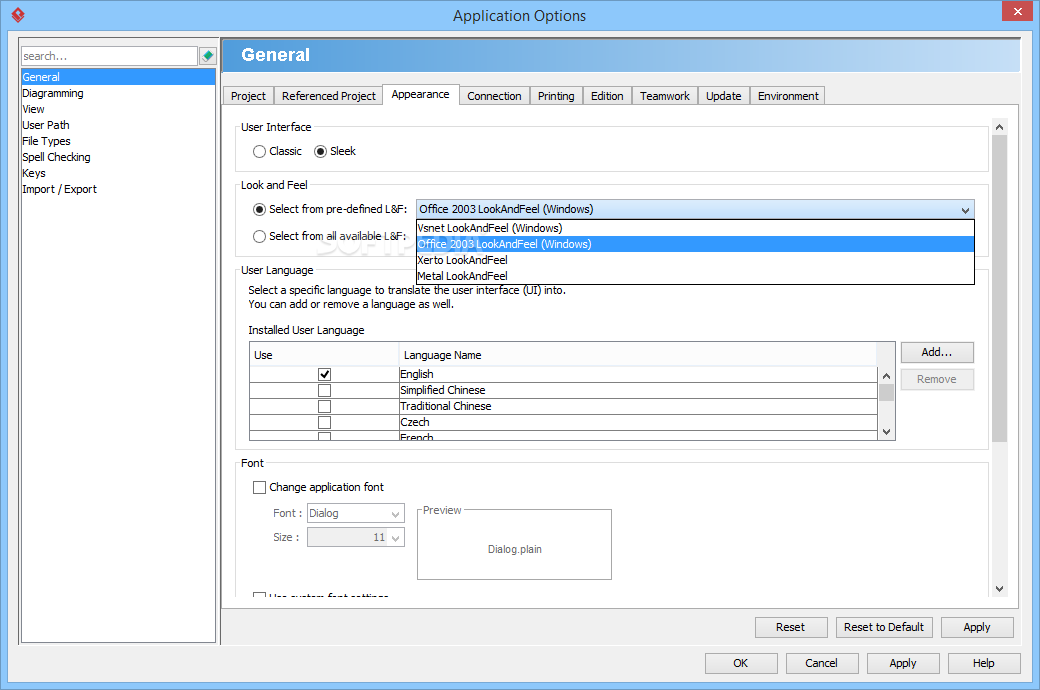Select Import / Export in options list
Viewport: 1040px width, 690px height.
tap(119, 189)
